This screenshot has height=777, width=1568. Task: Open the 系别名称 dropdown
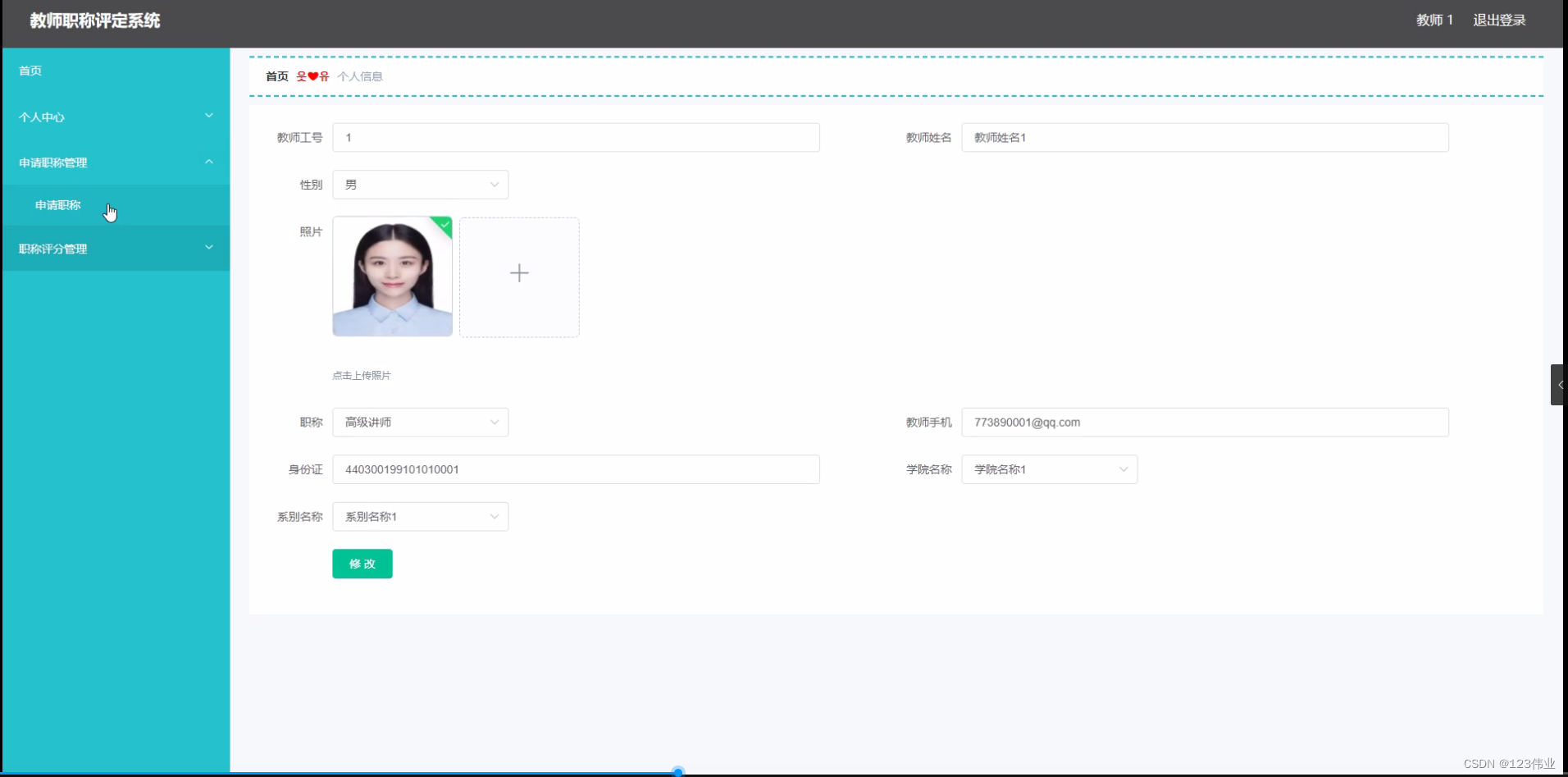tap(421, 516)
